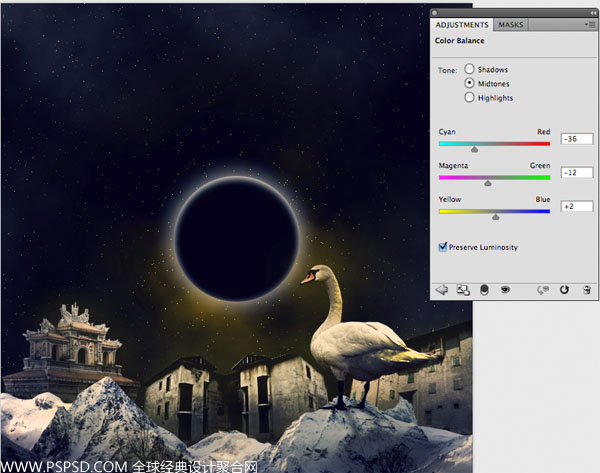Screen dimensions: 600x473
Task: Open the Adjustments panel options menu
Action: 590,25
